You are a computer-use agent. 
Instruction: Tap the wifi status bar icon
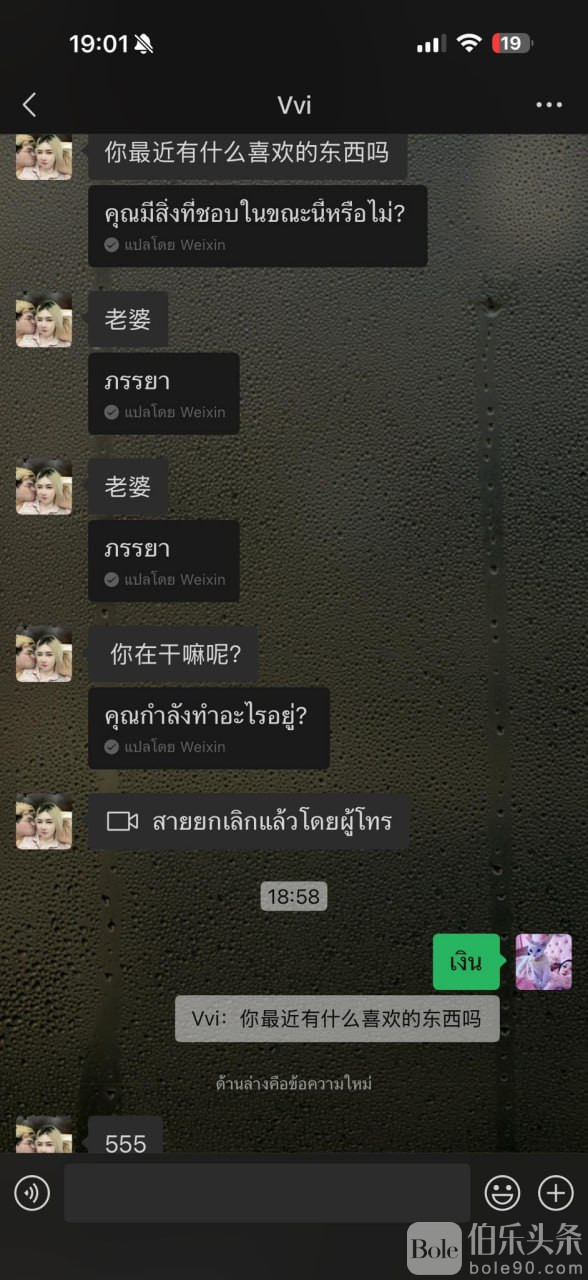click(469, 43)
